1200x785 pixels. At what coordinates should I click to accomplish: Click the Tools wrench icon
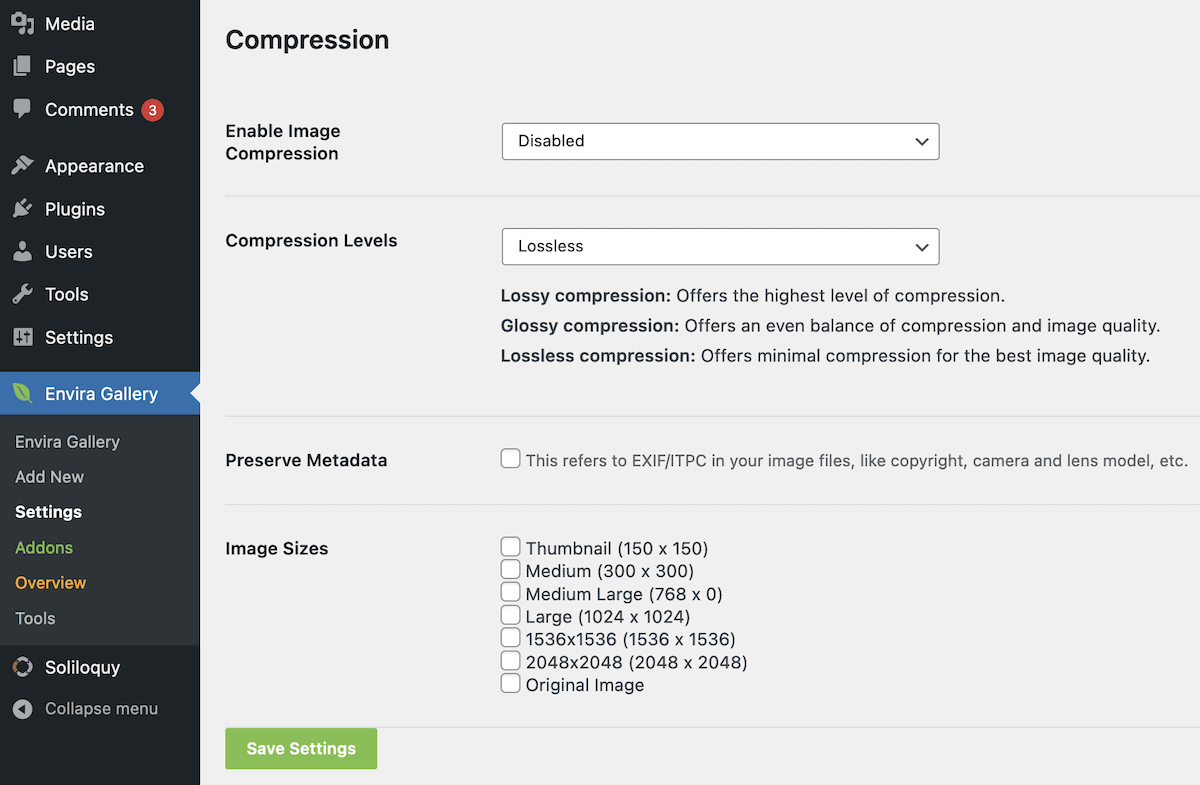[22, 294]
